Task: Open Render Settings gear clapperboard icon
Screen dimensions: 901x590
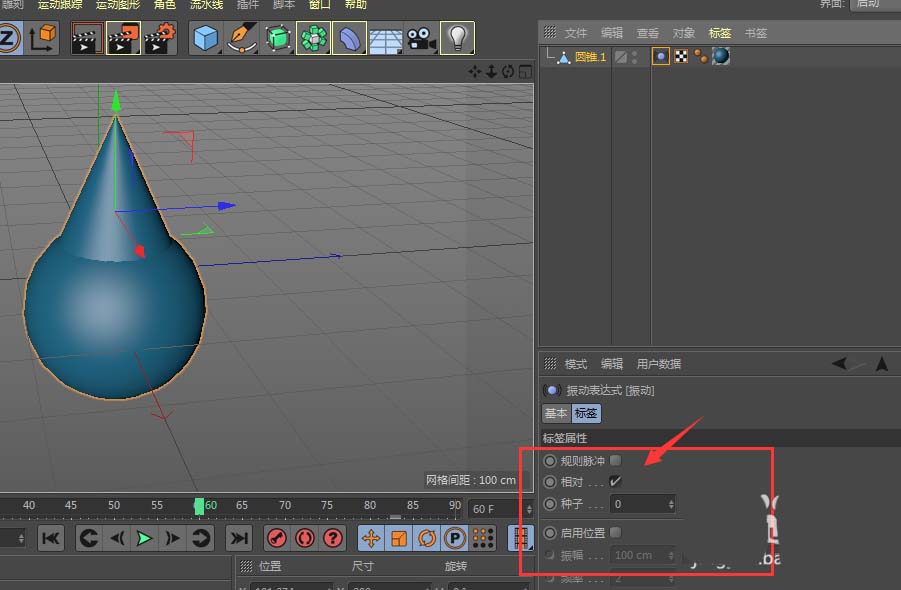Action: [159, 38]
